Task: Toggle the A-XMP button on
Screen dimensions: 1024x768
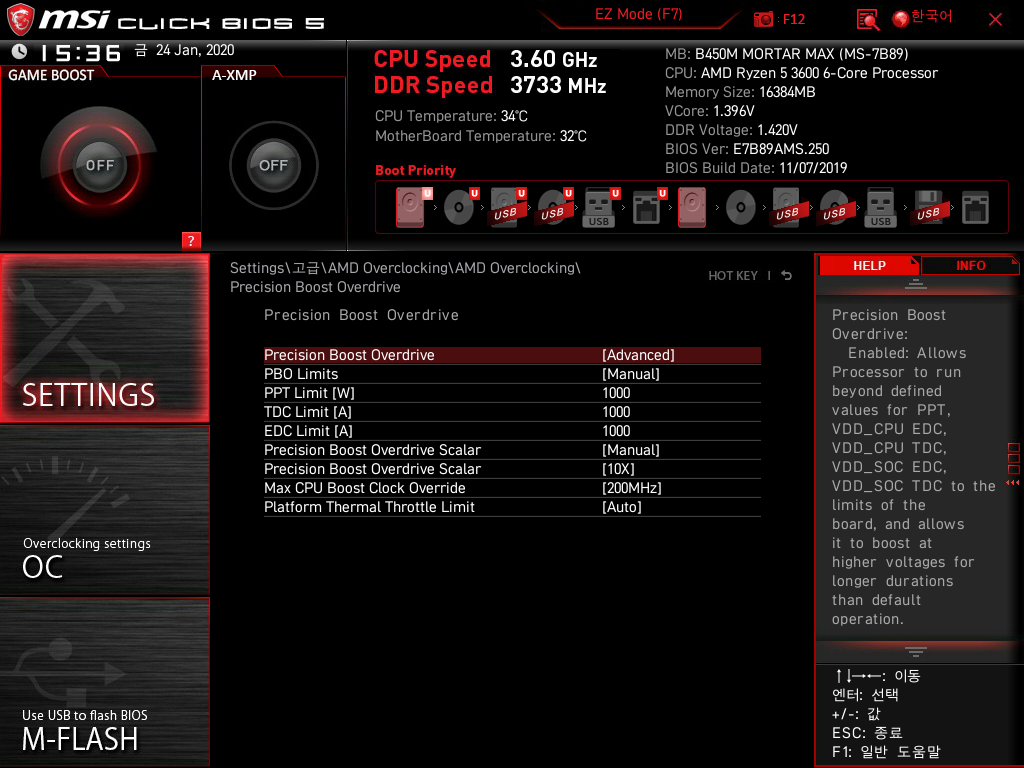Action: pyautogui.click(x=274, y=165)
